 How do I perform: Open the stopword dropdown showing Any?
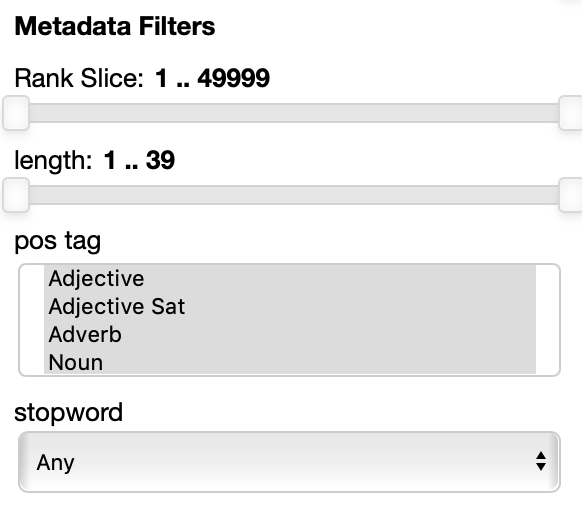pos(289,462)
